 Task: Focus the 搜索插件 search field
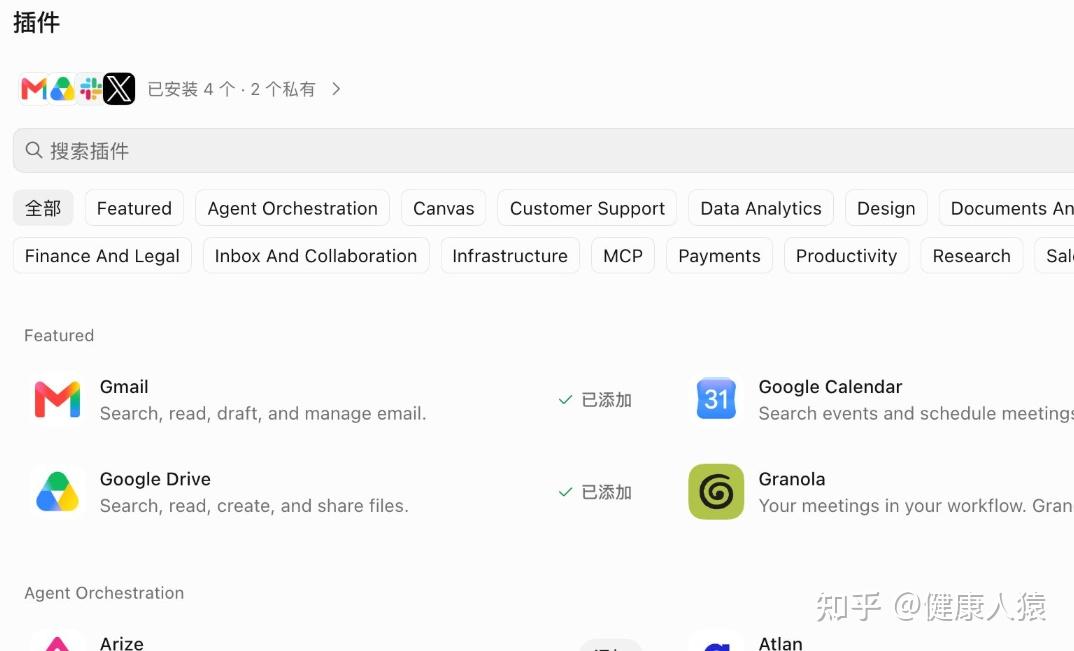(x=543, y=150)
